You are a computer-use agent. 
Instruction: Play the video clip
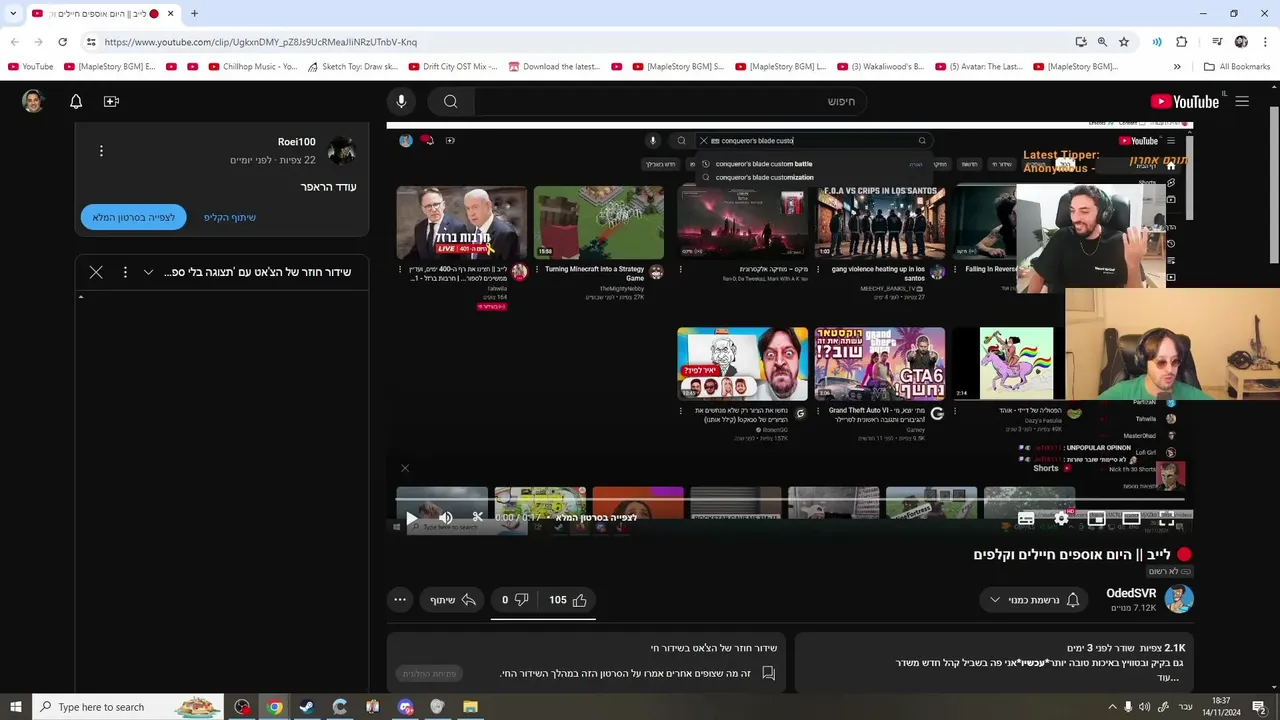tap(411, 518)
